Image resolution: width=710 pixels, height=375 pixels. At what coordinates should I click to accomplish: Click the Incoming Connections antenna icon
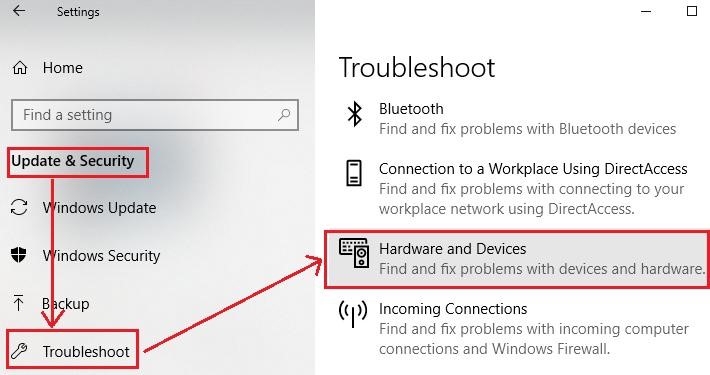click(x=353, y=313)
